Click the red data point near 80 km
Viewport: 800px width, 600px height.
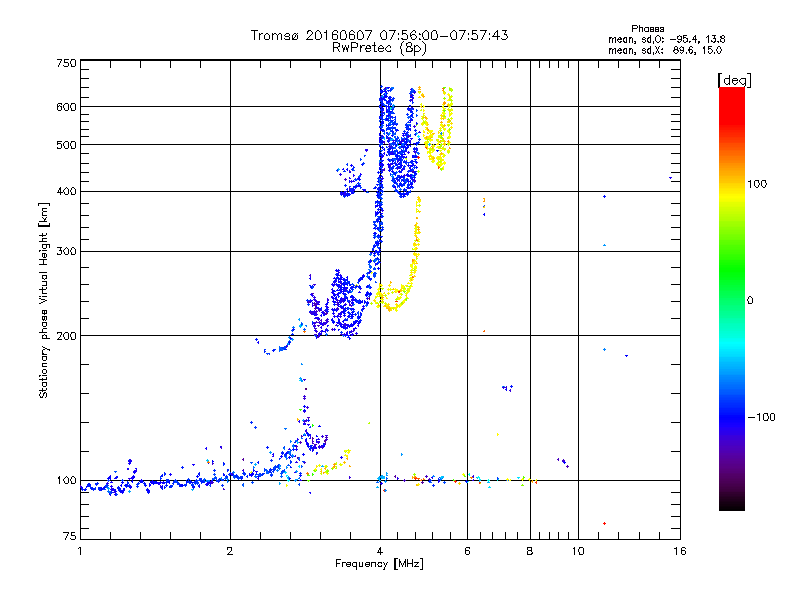(x=604, y=523)
